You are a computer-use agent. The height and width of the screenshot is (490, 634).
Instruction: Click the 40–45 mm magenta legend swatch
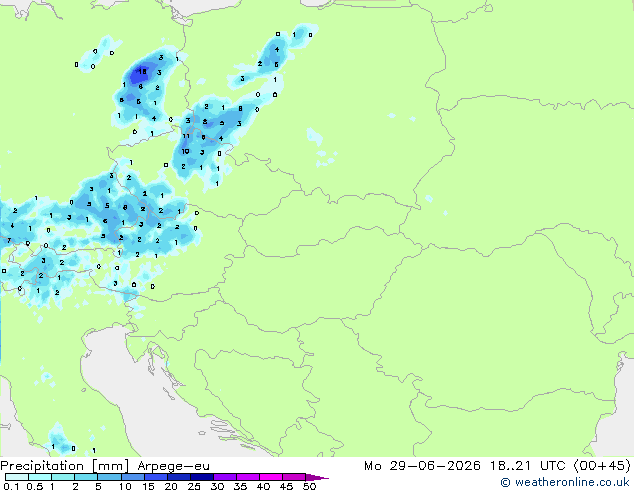click(x=271, y=477)
